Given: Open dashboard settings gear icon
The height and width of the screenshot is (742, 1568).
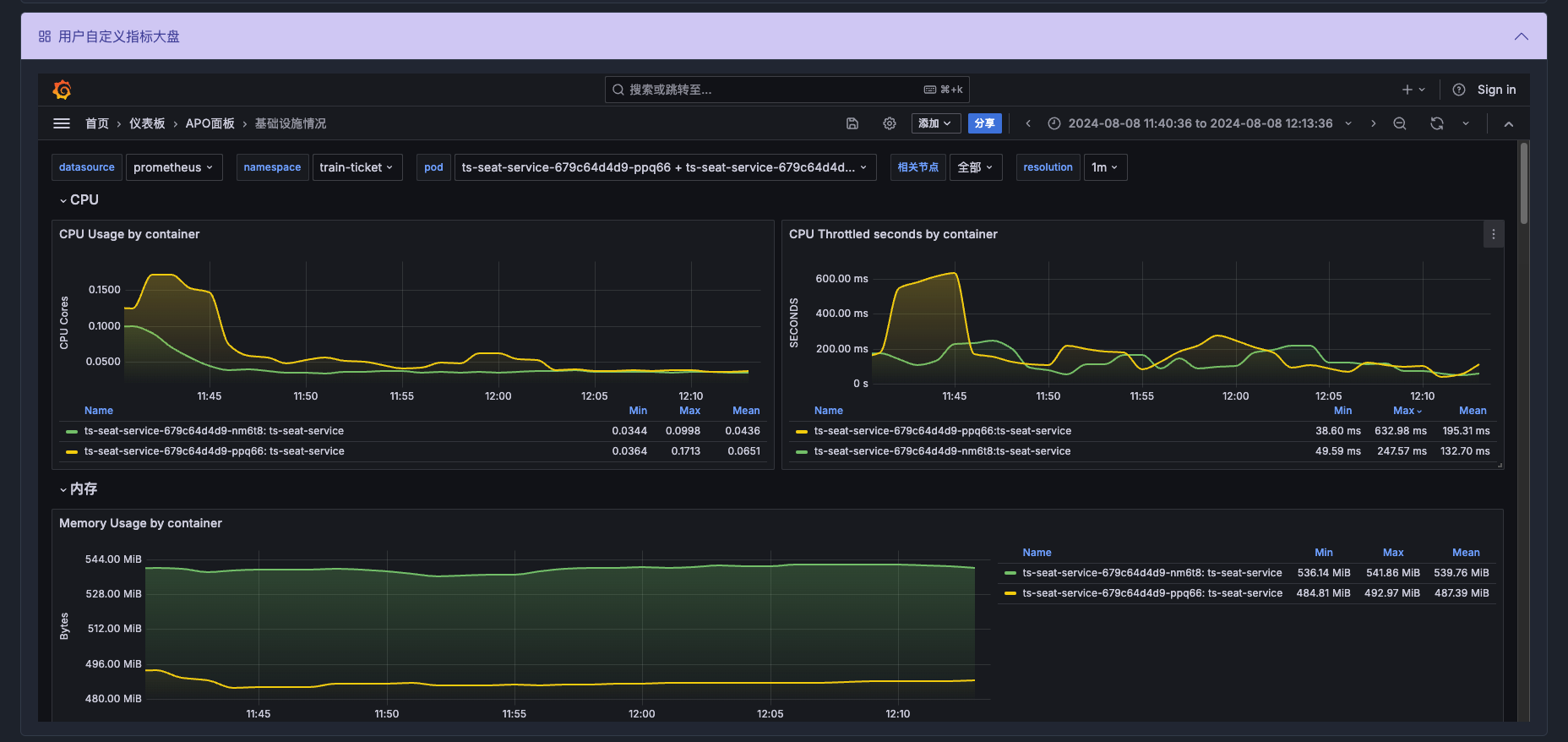Looking at the screenshot, I should [890, 123].
